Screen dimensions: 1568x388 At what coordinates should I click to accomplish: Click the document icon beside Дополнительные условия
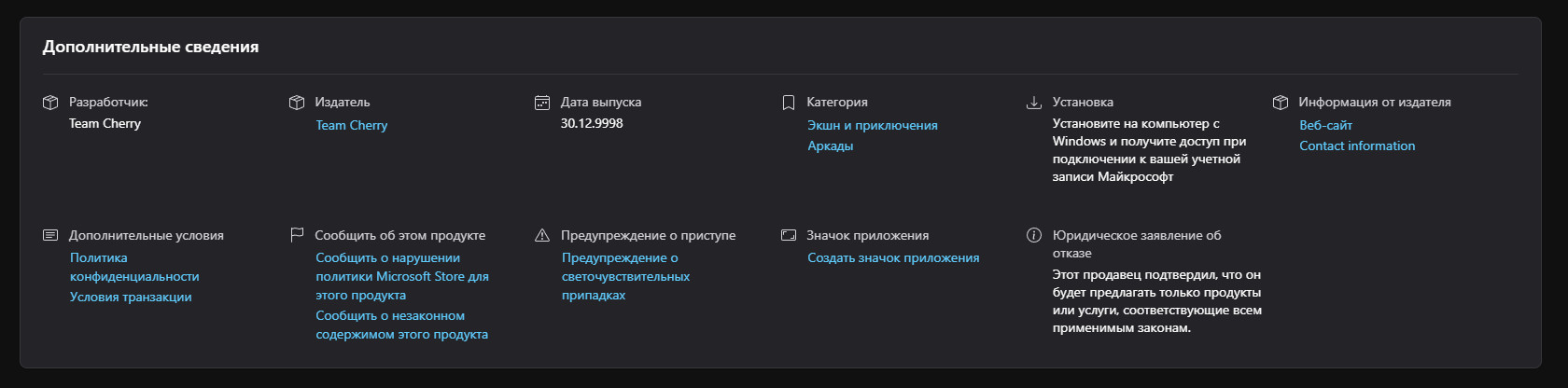[50, 235]
